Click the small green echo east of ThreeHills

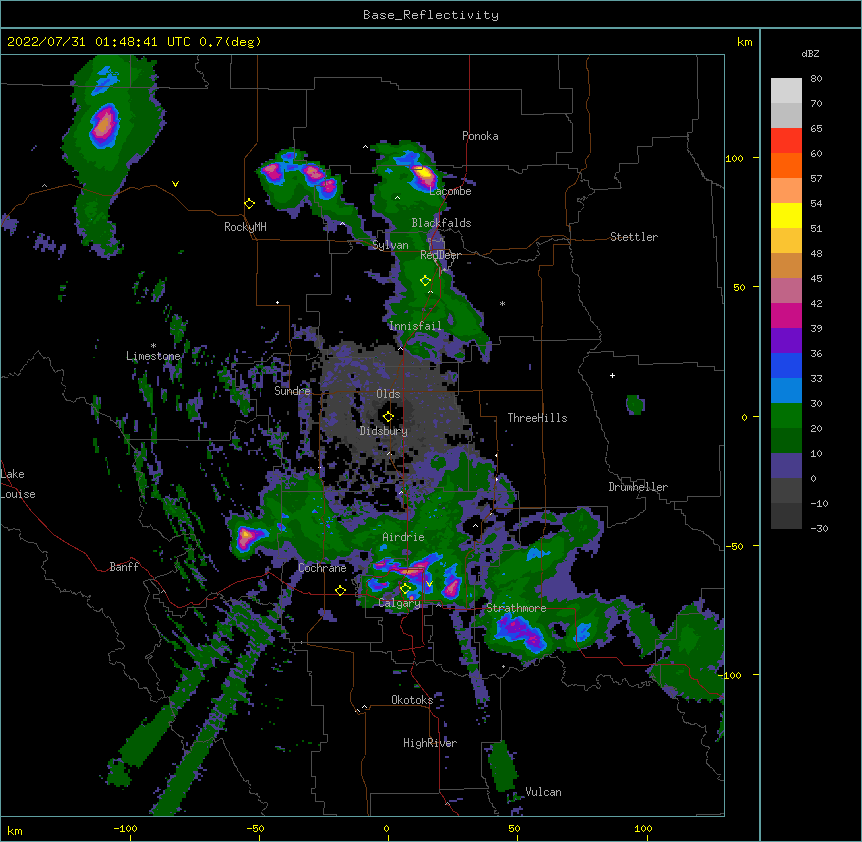[x=635, y=405]
